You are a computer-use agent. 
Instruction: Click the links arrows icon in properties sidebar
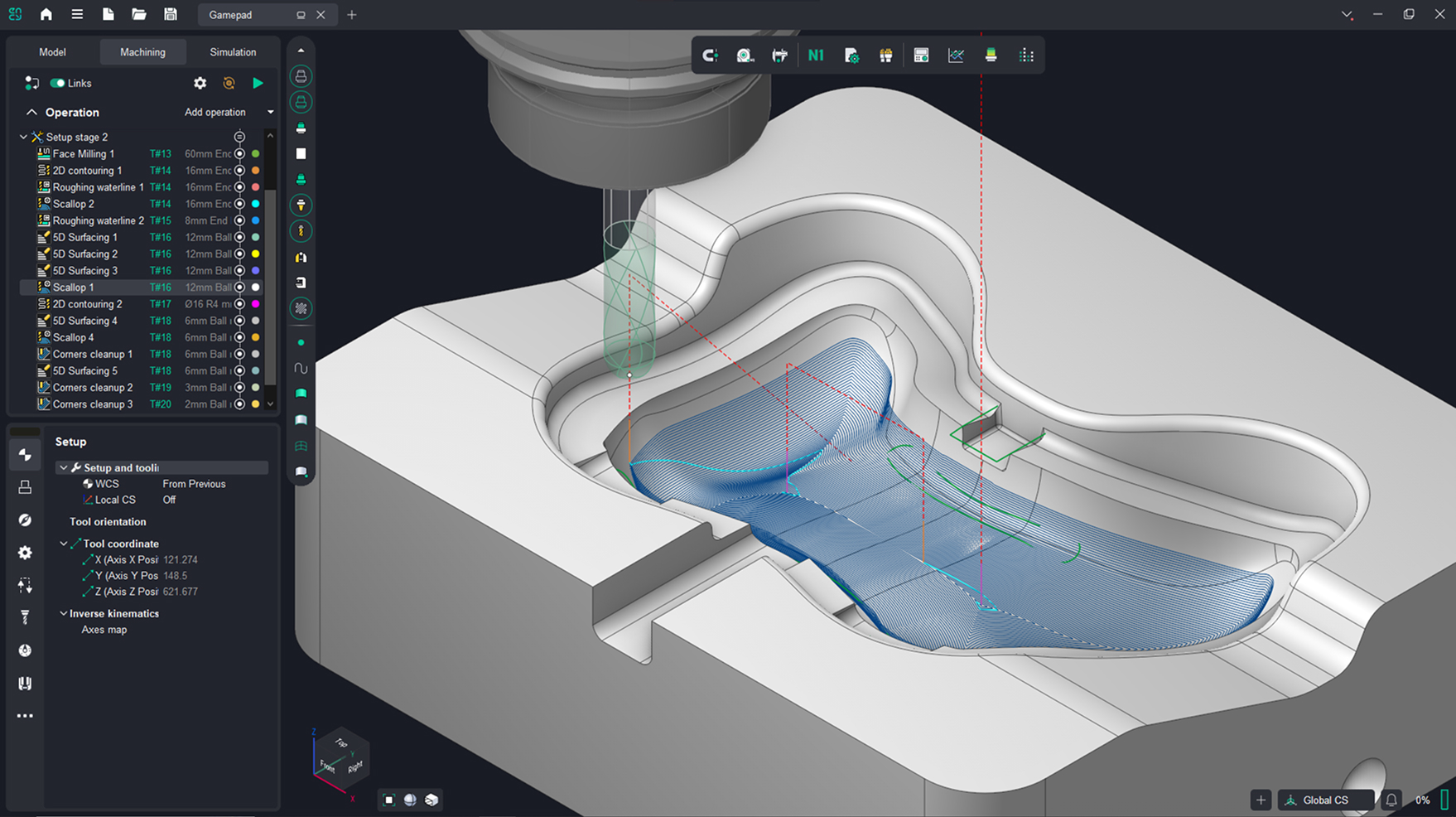click(25, 585)
